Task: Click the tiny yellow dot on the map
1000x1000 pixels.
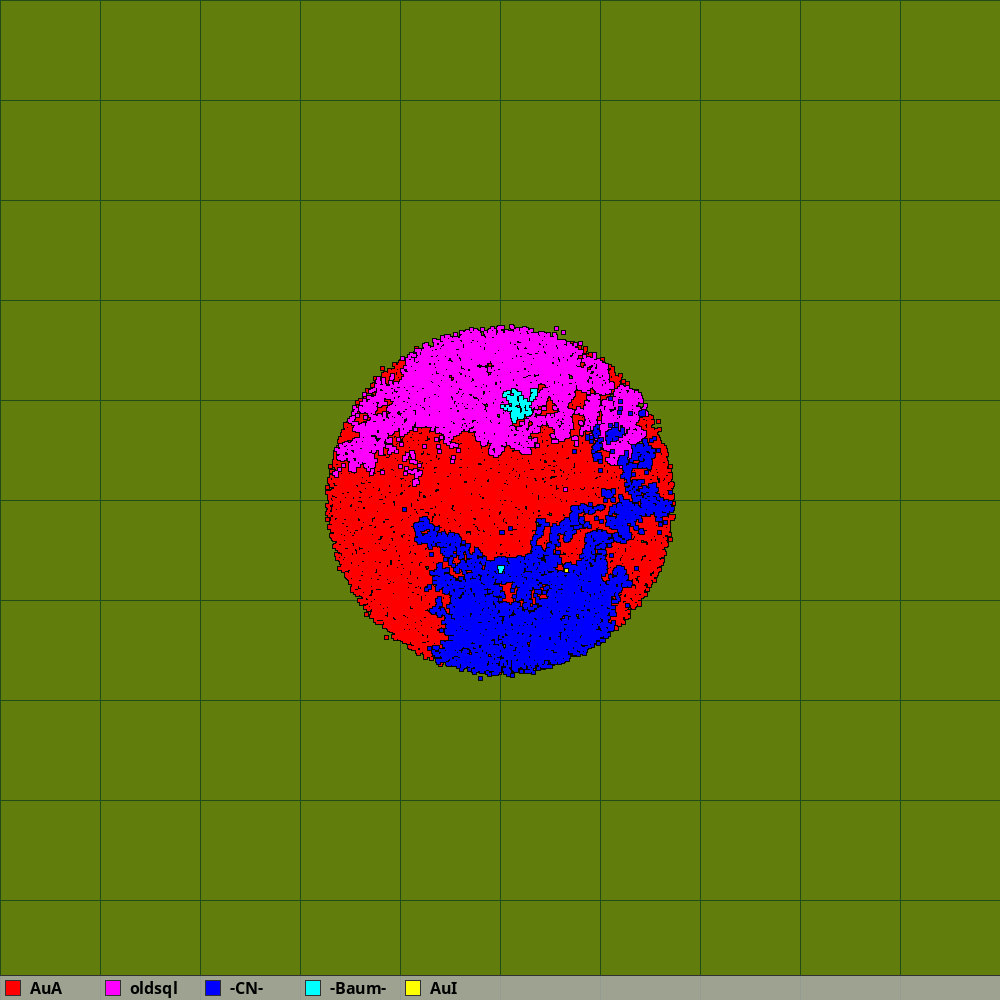Action: coord(566,570)
